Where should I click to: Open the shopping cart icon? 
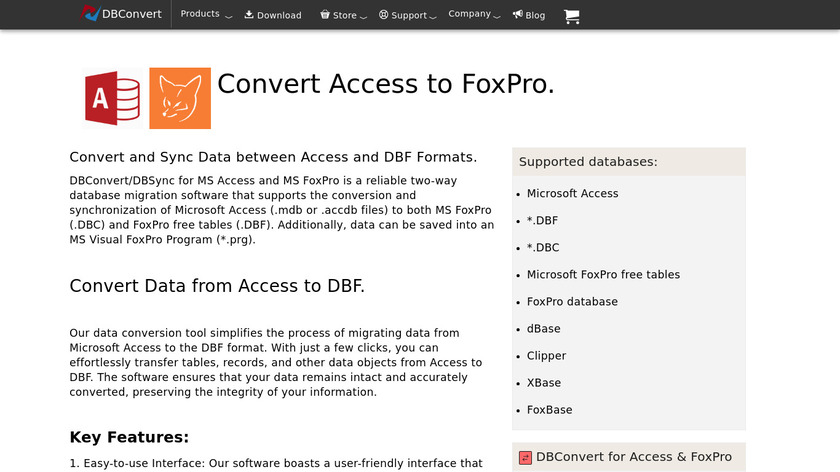572,17
